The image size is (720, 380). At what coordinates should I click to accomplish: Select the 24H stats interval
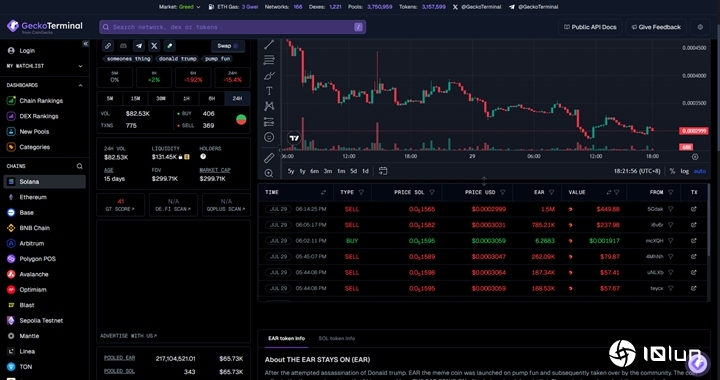coord(237,99)
